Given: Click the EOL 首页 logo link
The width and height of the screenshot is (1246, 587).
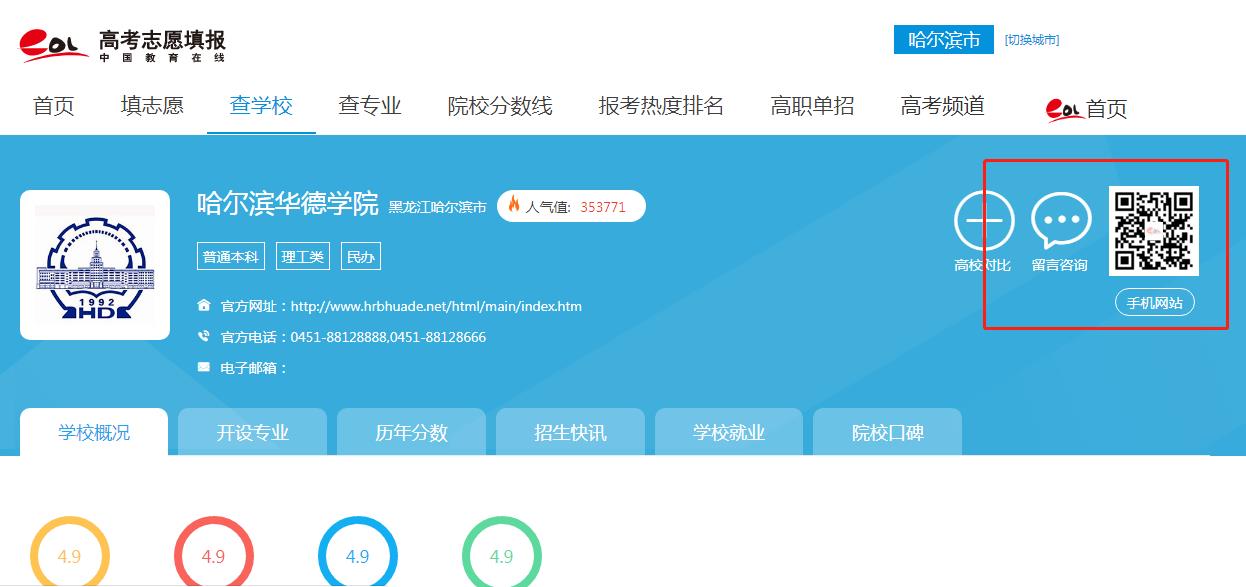Looking at the screenshot, I should [x=1087, y=108].
